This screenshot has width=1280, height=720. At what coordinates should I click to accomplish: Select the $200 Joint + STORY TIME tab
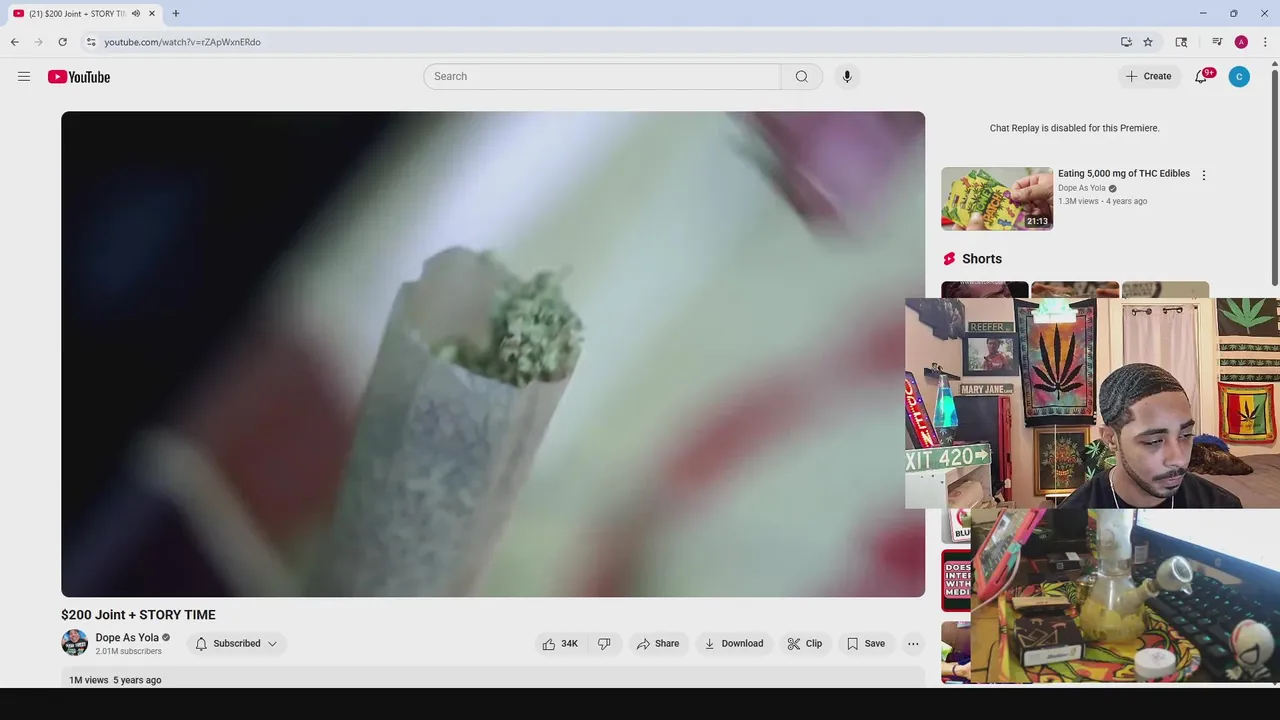pos(77,13)
